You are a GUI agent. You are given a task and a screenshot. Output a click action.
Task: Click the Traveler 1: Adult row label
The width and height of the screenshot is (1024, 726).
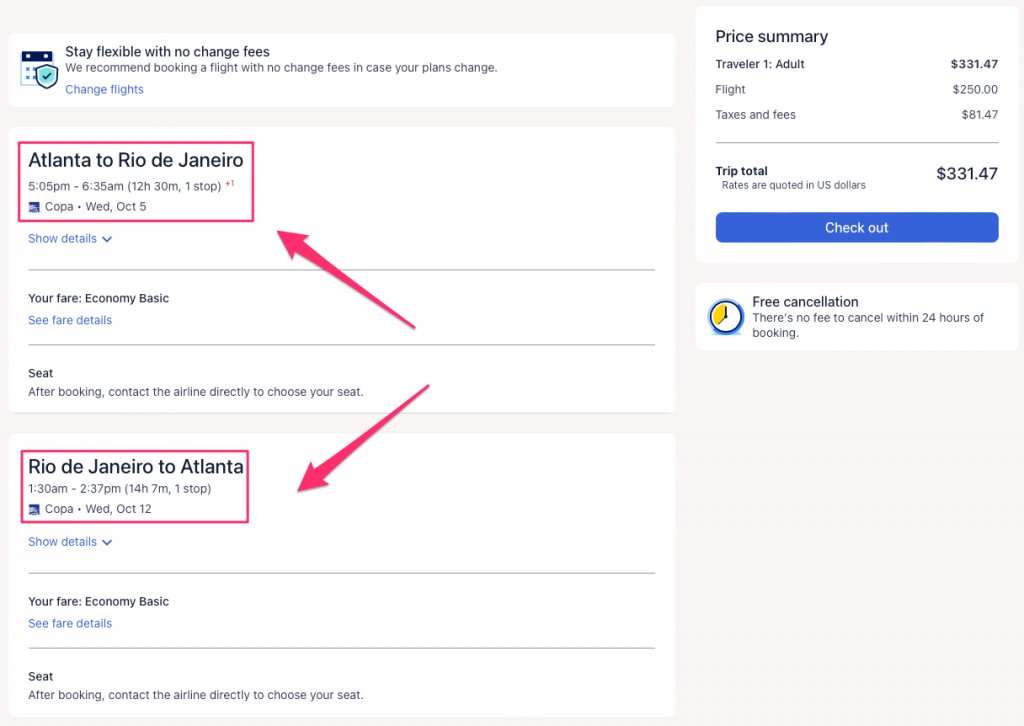pos(760,64)
